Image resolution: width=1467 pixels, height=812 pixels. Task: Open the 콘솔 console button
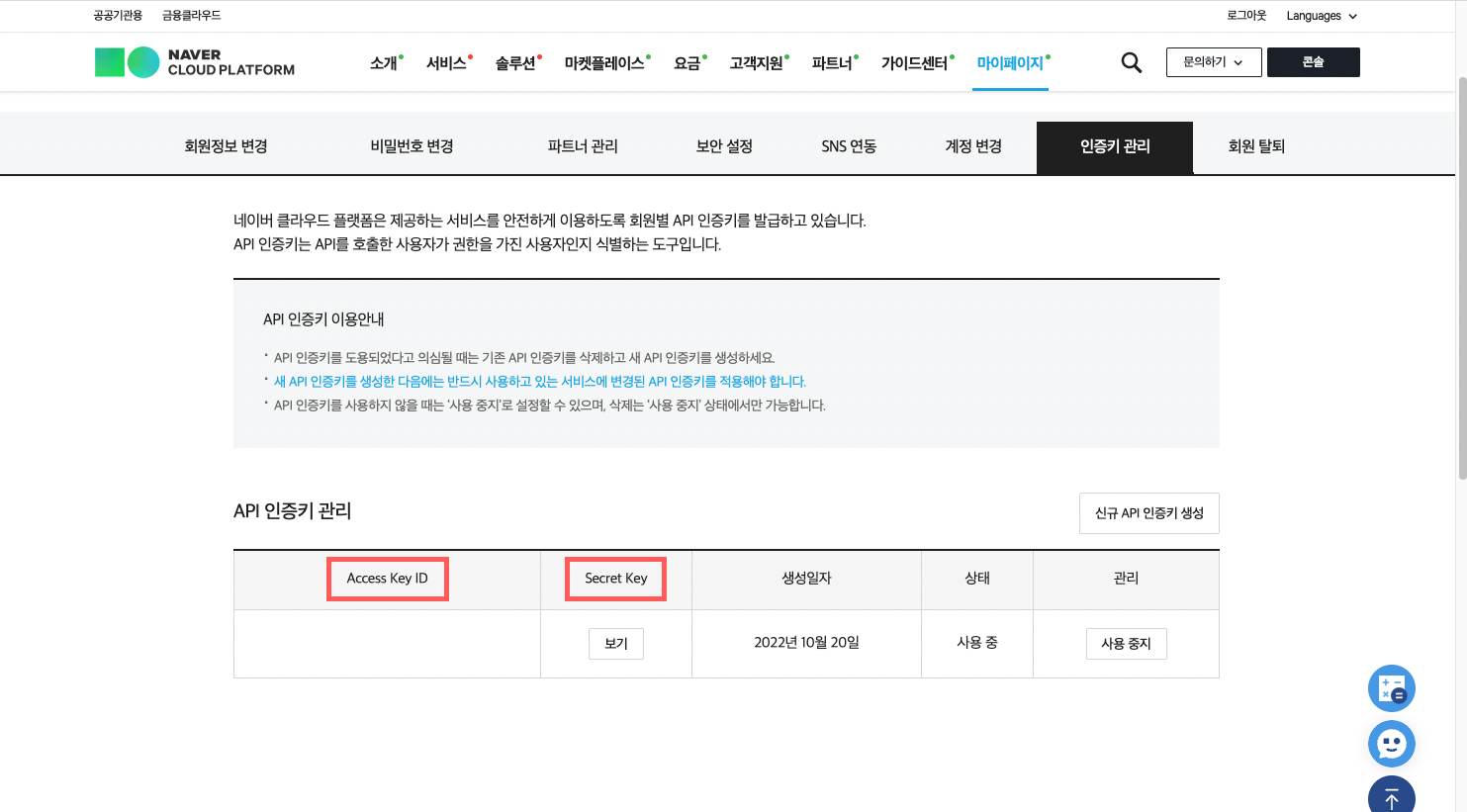point(1313,62)
